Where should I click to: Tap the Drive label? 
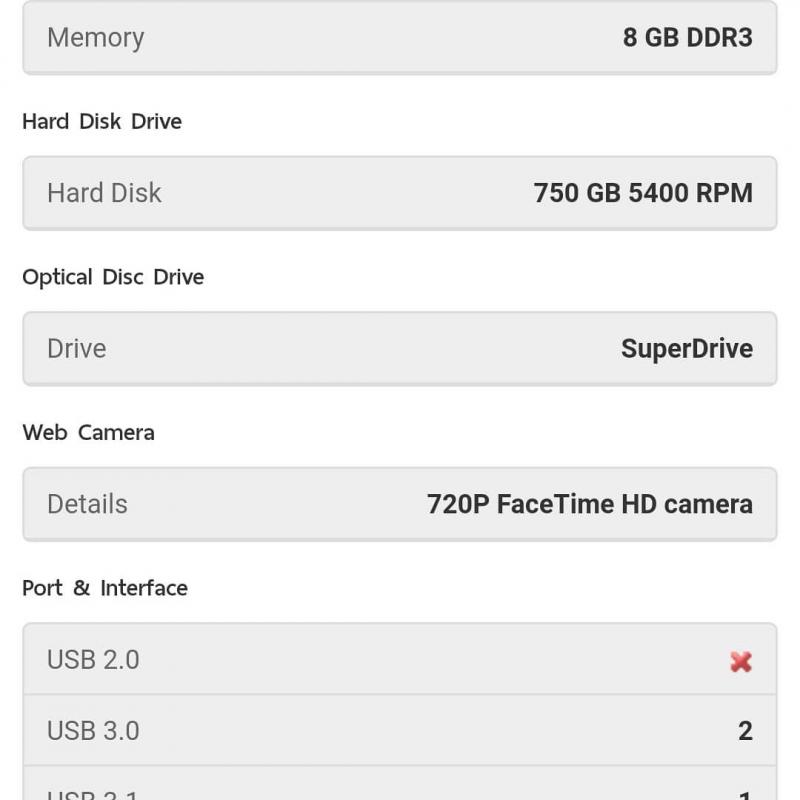(x=76, y=349)
